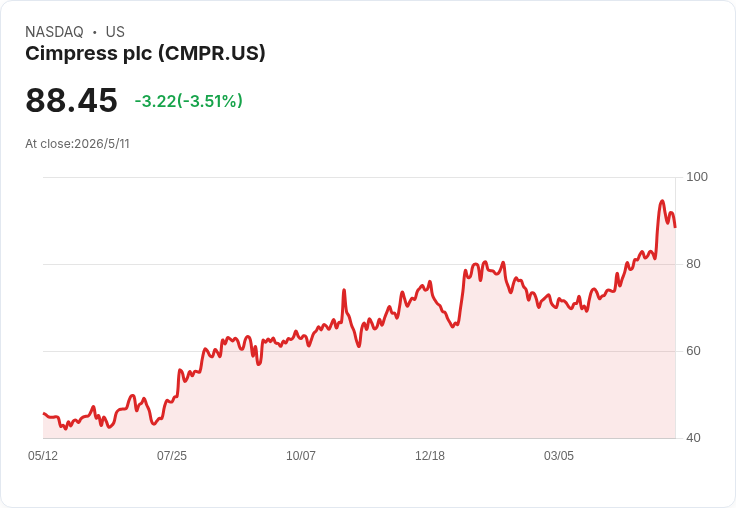Click the At close:2026/5/11 timestamp

pos(77,144)
